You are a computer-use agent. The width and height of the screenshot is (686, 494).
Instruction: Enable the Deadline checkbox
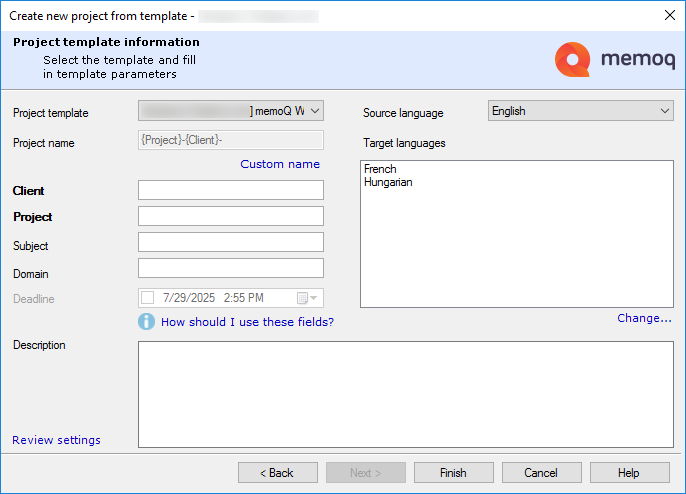(x=148, y=298)
